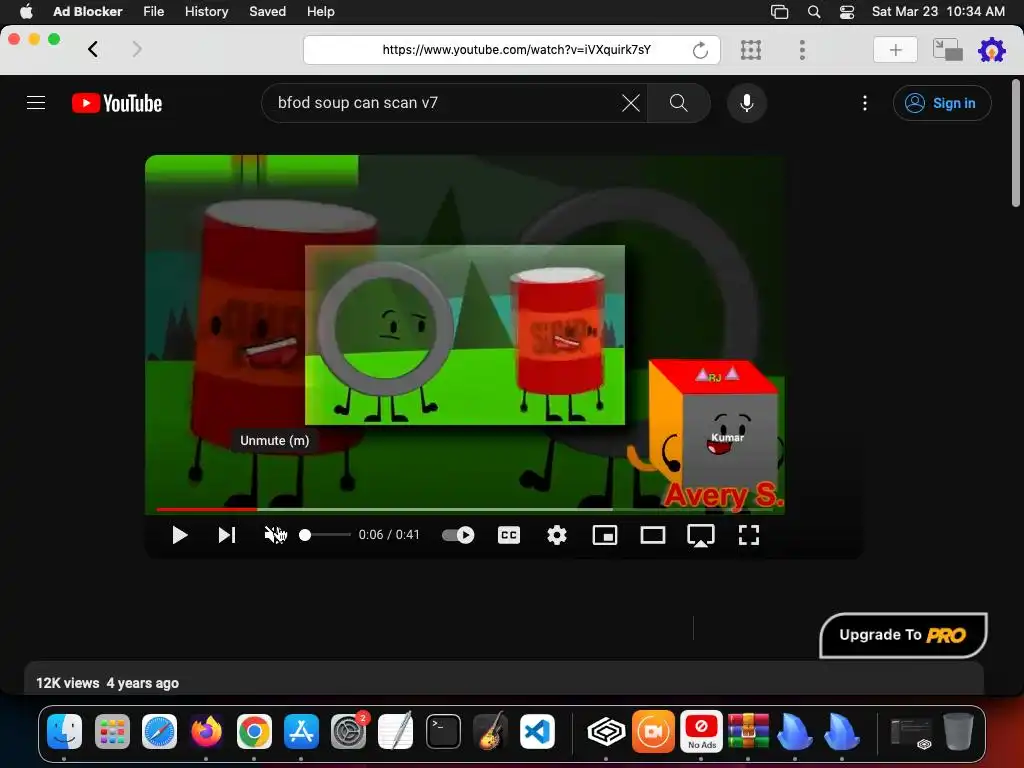Open browser vertical dots menu
This screenshot has width=1024, height=768.
click(802, 50)
